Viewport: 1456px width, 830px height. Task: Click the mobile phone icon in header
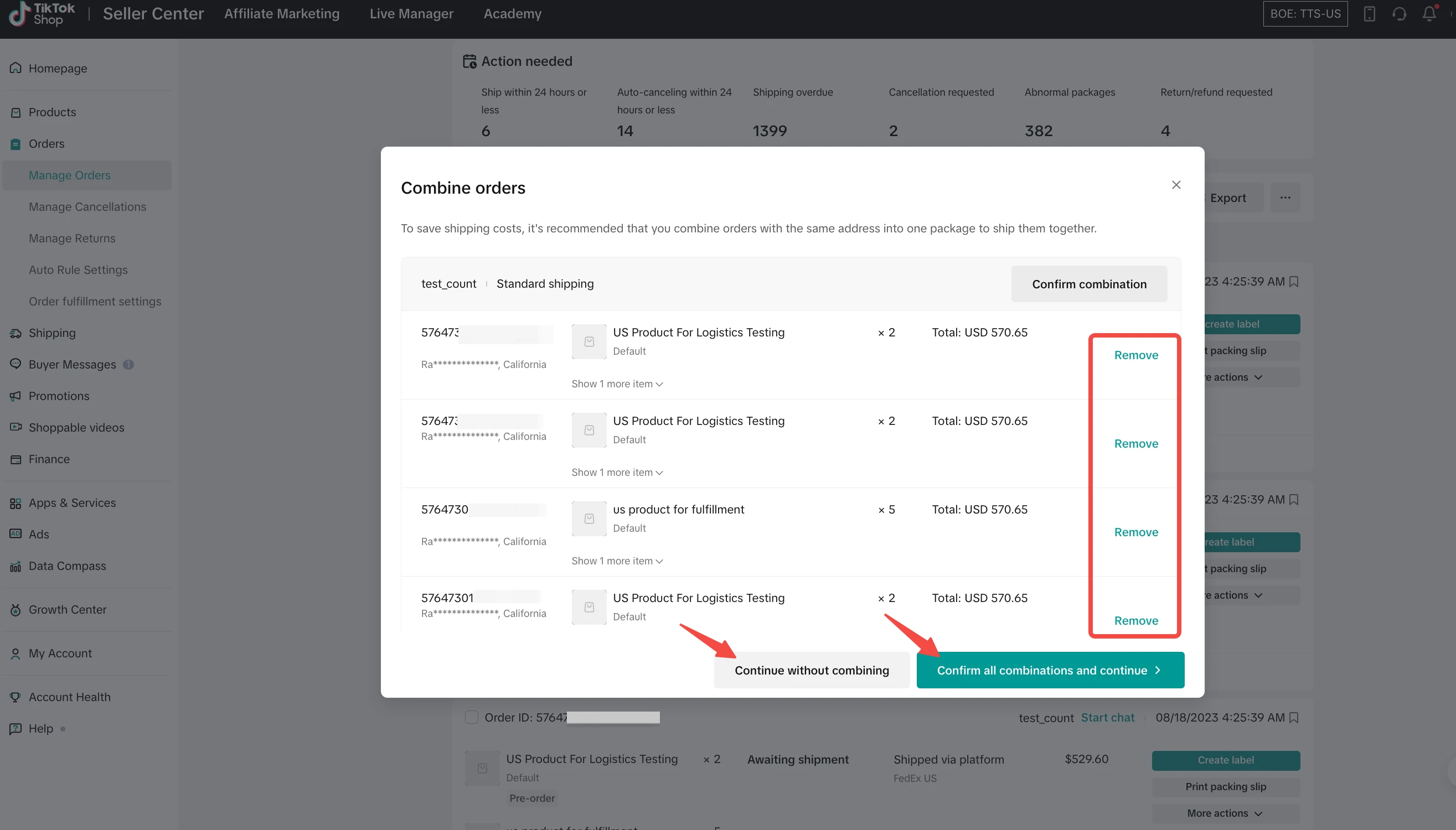(1369, 14)
